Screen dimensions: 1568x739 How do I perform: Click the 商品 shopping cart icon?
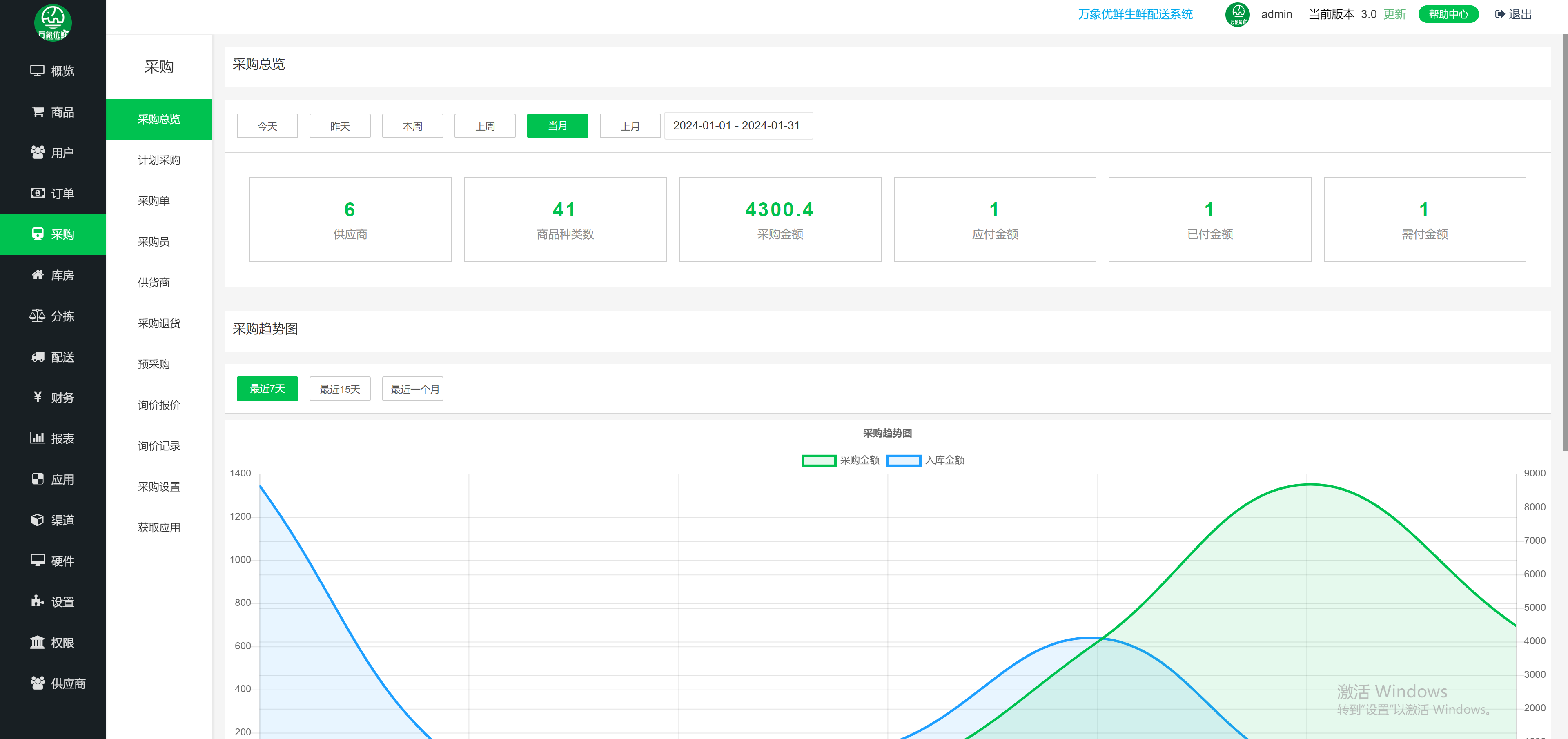(x=37, y=111)
